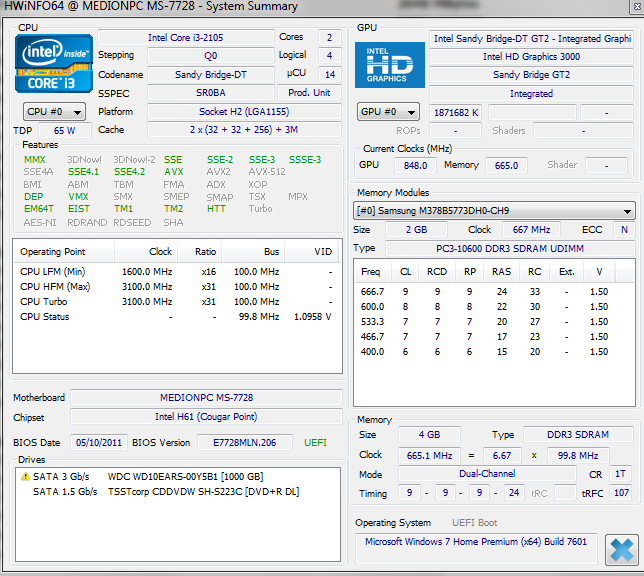Click the Clock column header in CPU table
This screenshot has width=644, height=576.
(146, 251)
